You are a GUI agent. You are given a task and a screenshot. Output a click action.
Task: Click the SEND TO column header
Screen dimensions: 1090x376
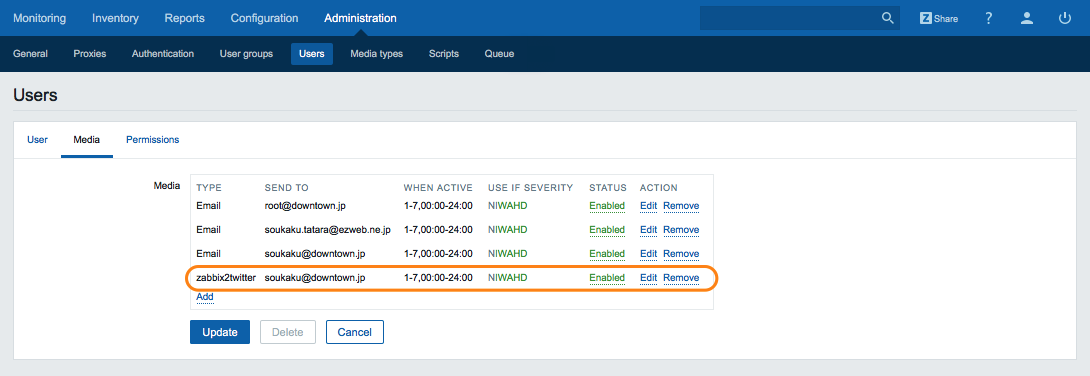tap(286, 188)
